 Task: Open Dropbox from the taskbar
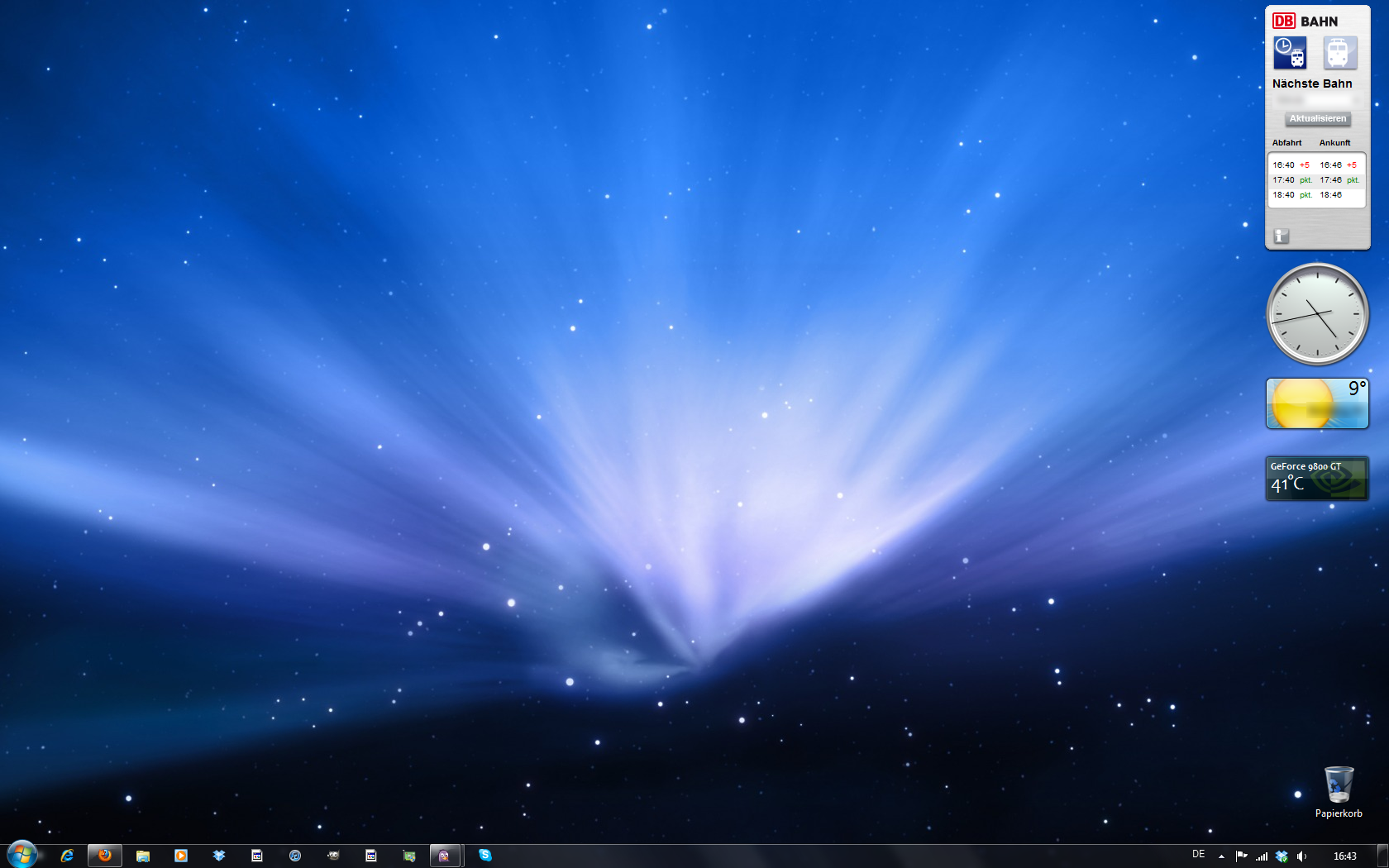[219, 856]
